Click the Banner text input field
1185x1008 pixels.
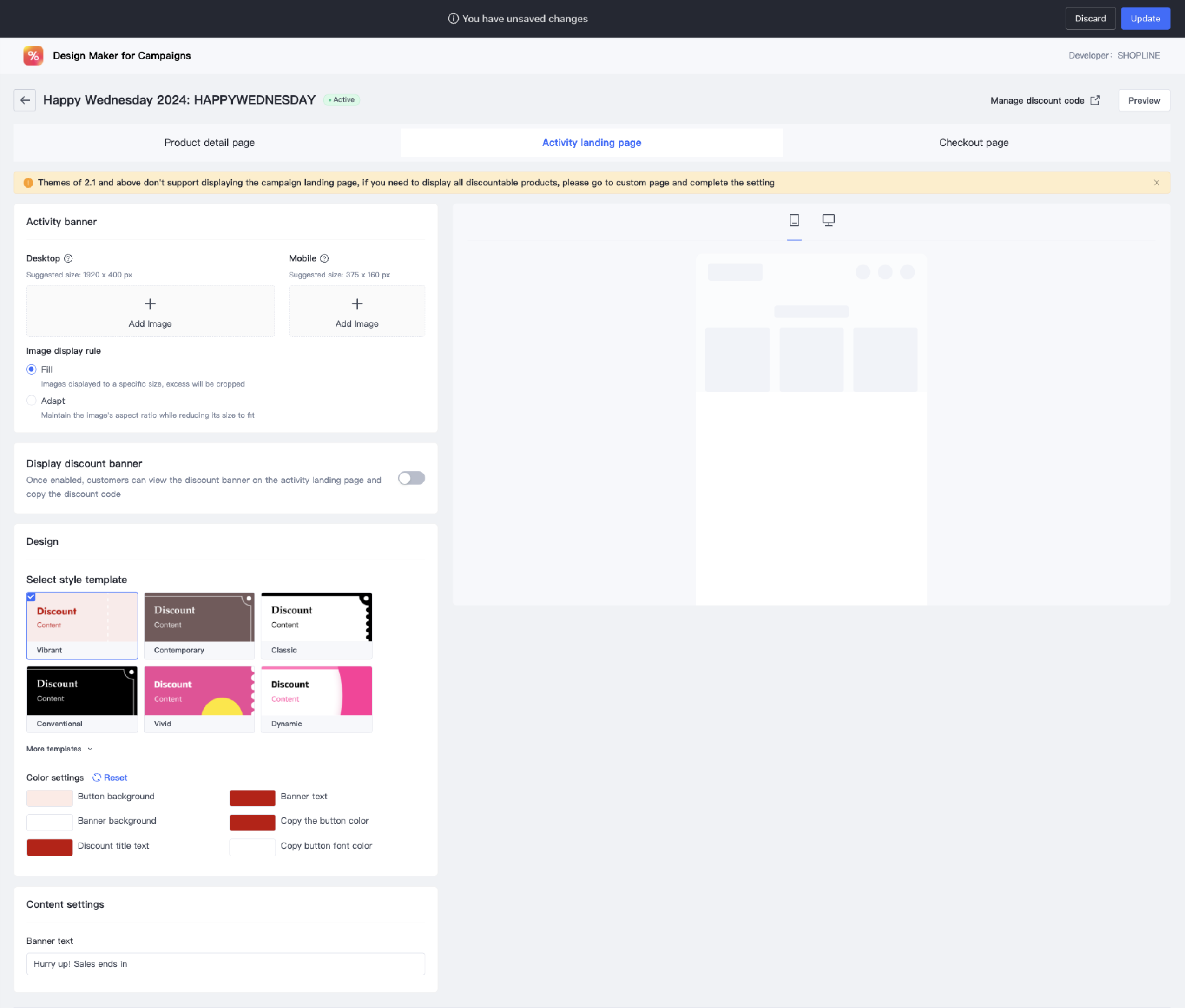point(225,964)
